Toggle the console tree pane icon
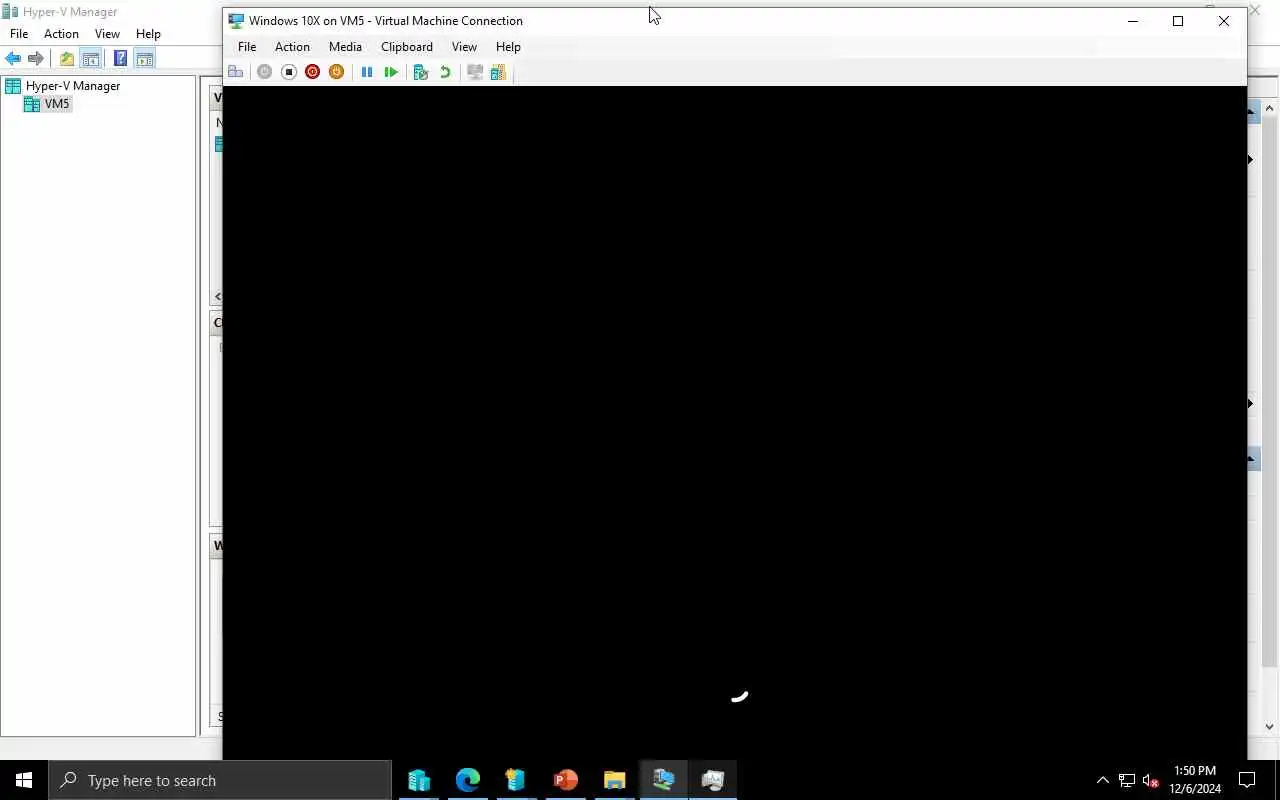The height and width of the screenshot is (800, 1280). [x=90, y=59]
